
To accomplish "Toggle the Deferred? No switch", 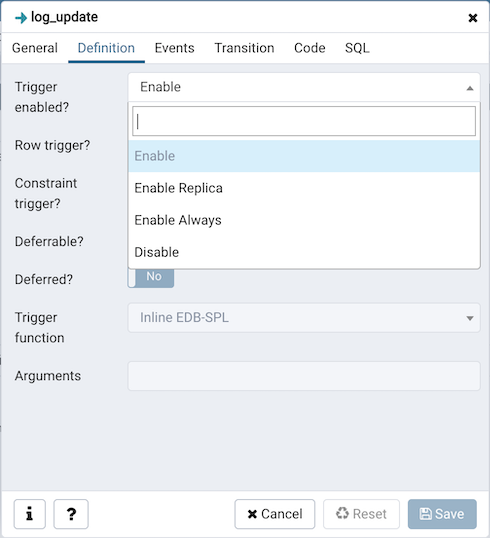I will 151,277.
